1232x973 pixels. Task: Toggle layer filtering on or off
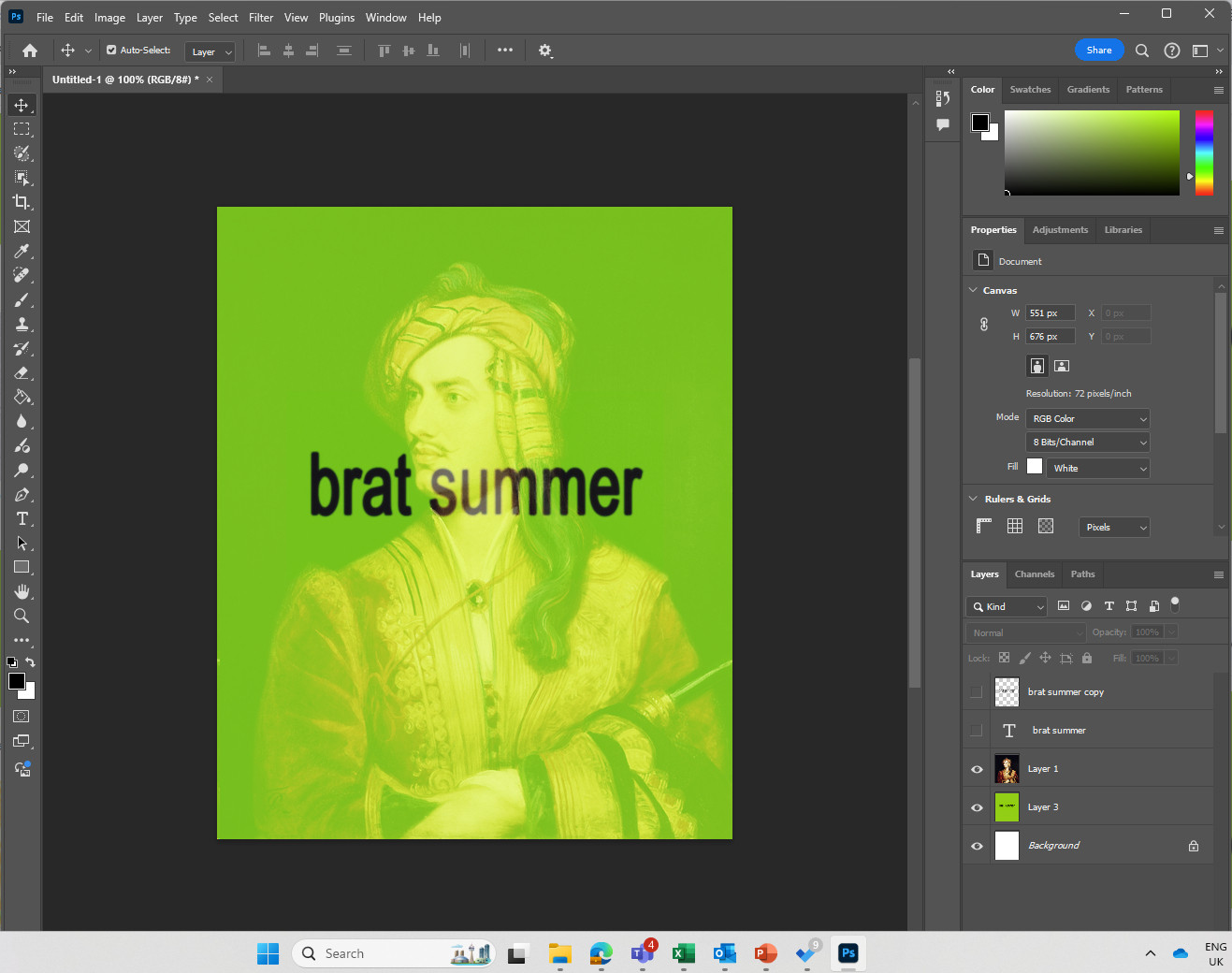[x=1175, y=605]
